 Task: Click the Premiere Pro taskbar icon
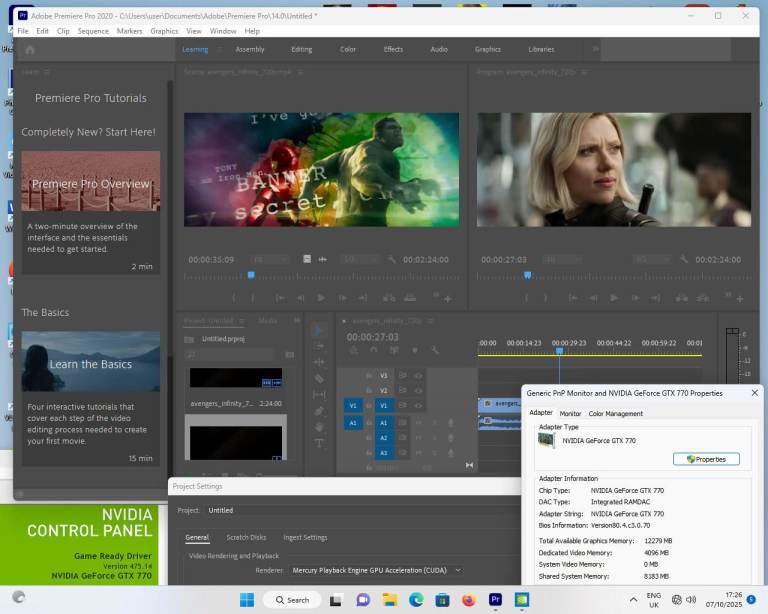[495, 600]
